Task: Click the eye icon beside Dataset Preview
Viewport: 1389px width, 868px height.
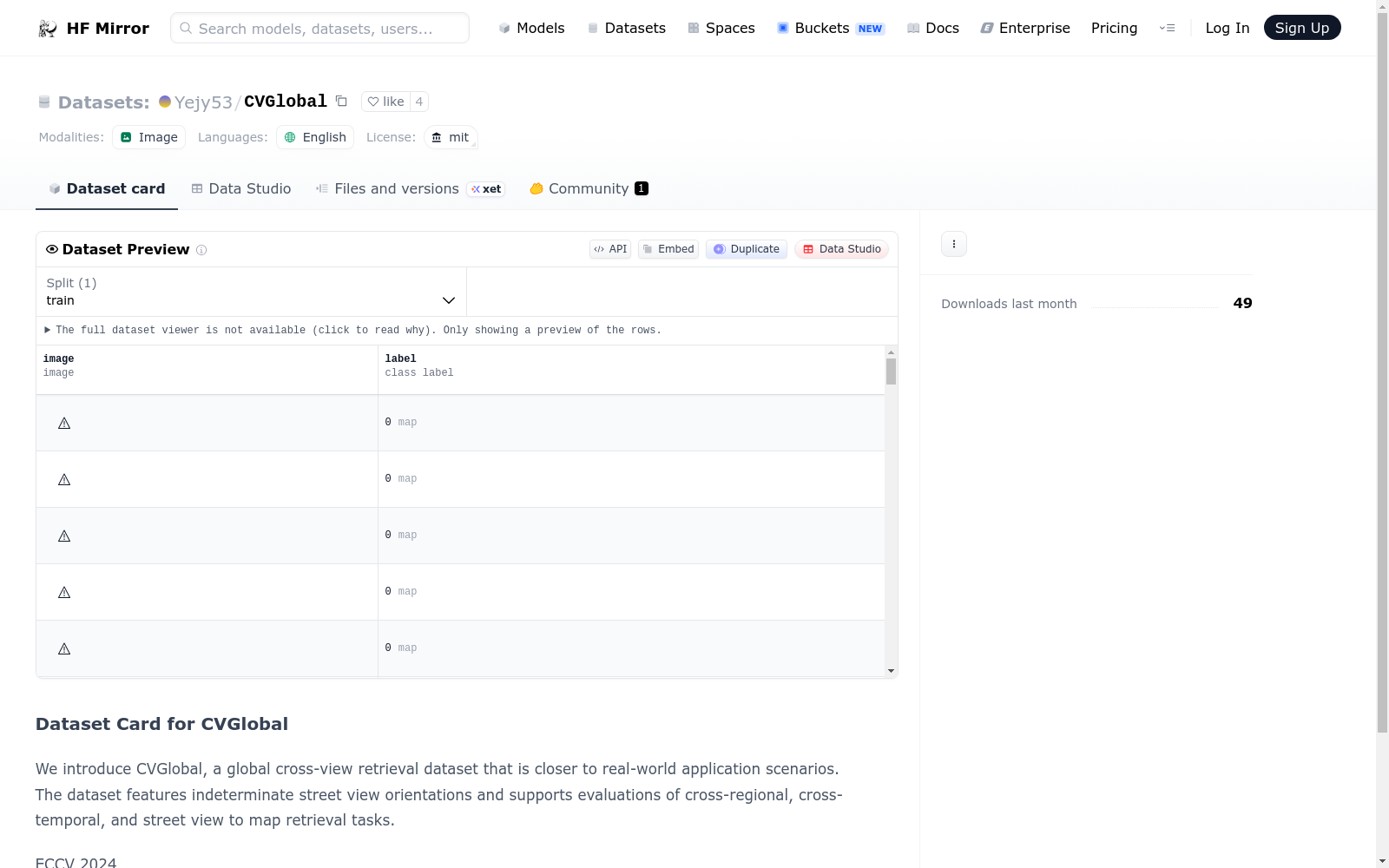Action: tap(52, 249)
